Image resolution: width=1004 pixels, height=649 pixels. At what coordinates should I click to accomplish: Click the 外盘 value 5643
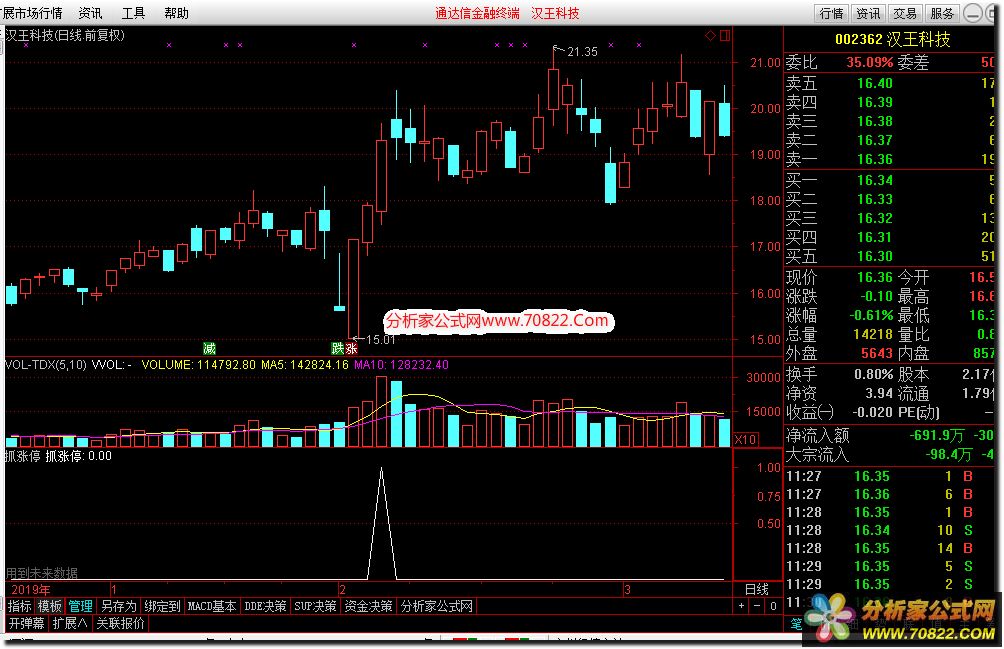(877, 353)
